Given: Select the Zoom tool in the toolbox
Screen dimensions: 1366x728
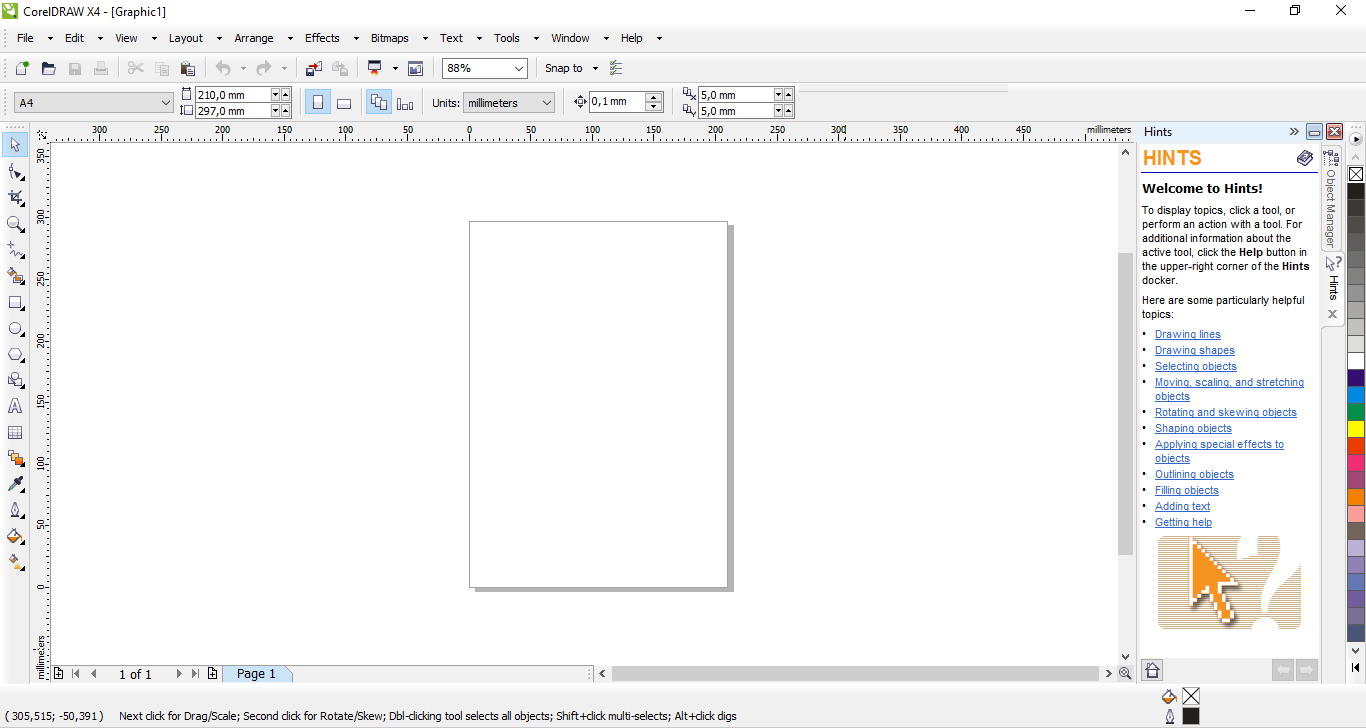Looking at the screenshot, I should 15,224.
